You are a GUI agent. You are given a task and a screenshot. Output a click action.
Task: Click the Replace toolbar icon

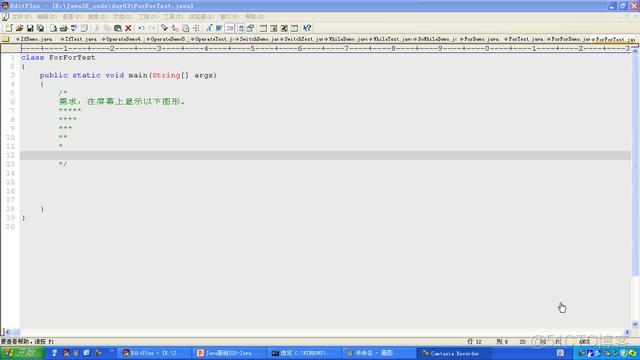[175, 28]
